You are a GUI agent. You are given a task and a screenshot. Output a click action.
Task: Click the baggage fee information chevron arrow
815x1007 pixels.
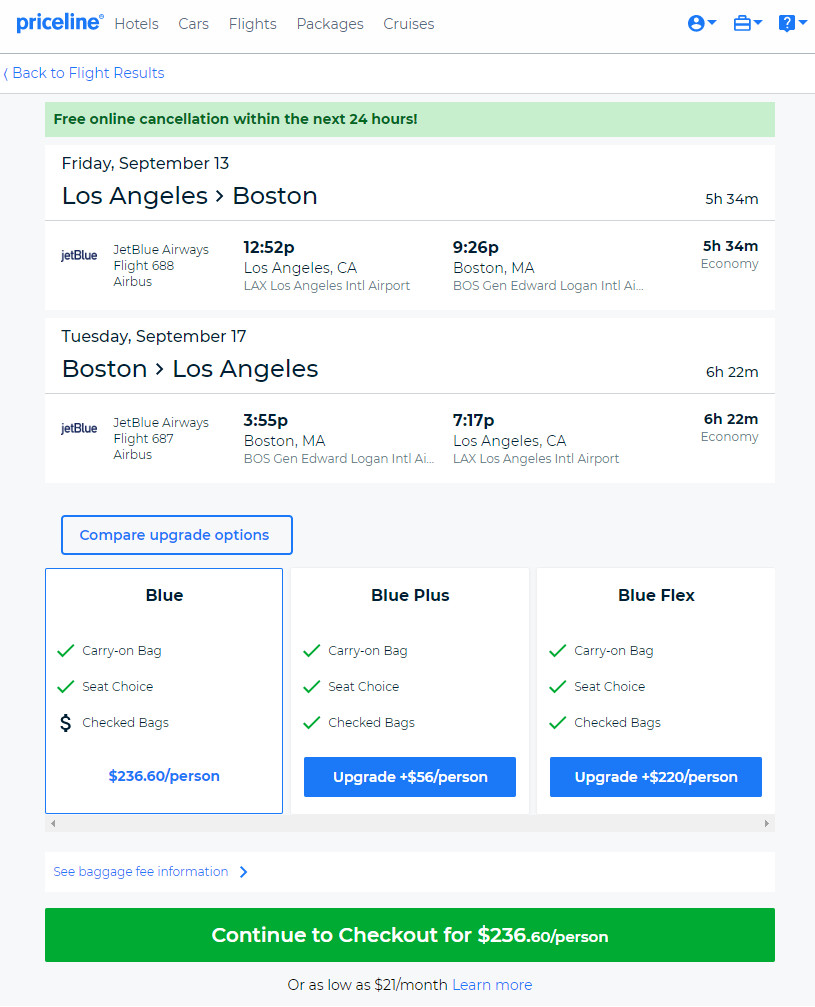243,871
